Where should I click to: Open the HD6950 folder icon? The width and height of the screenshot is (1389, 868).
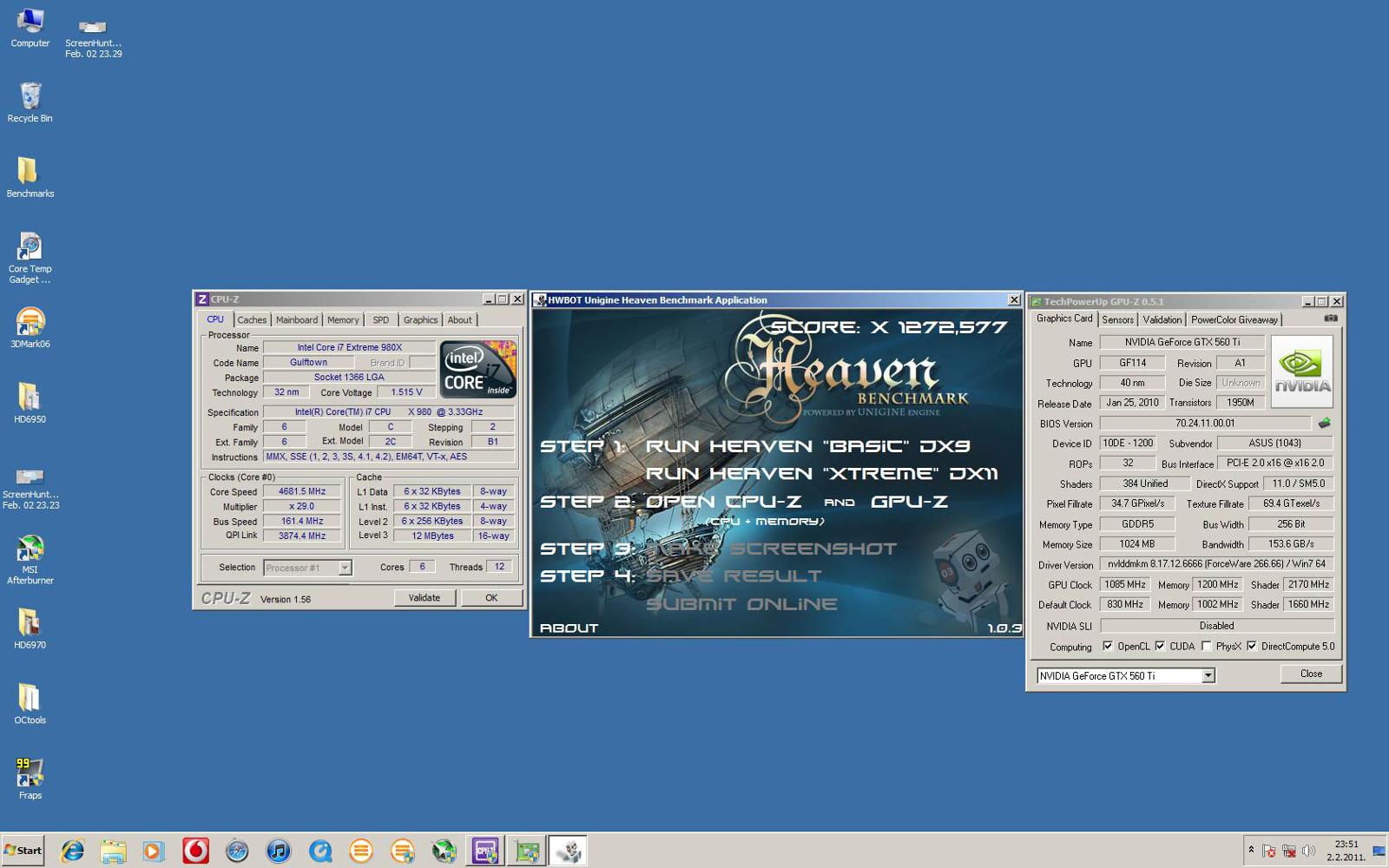[x=30, y=403]
